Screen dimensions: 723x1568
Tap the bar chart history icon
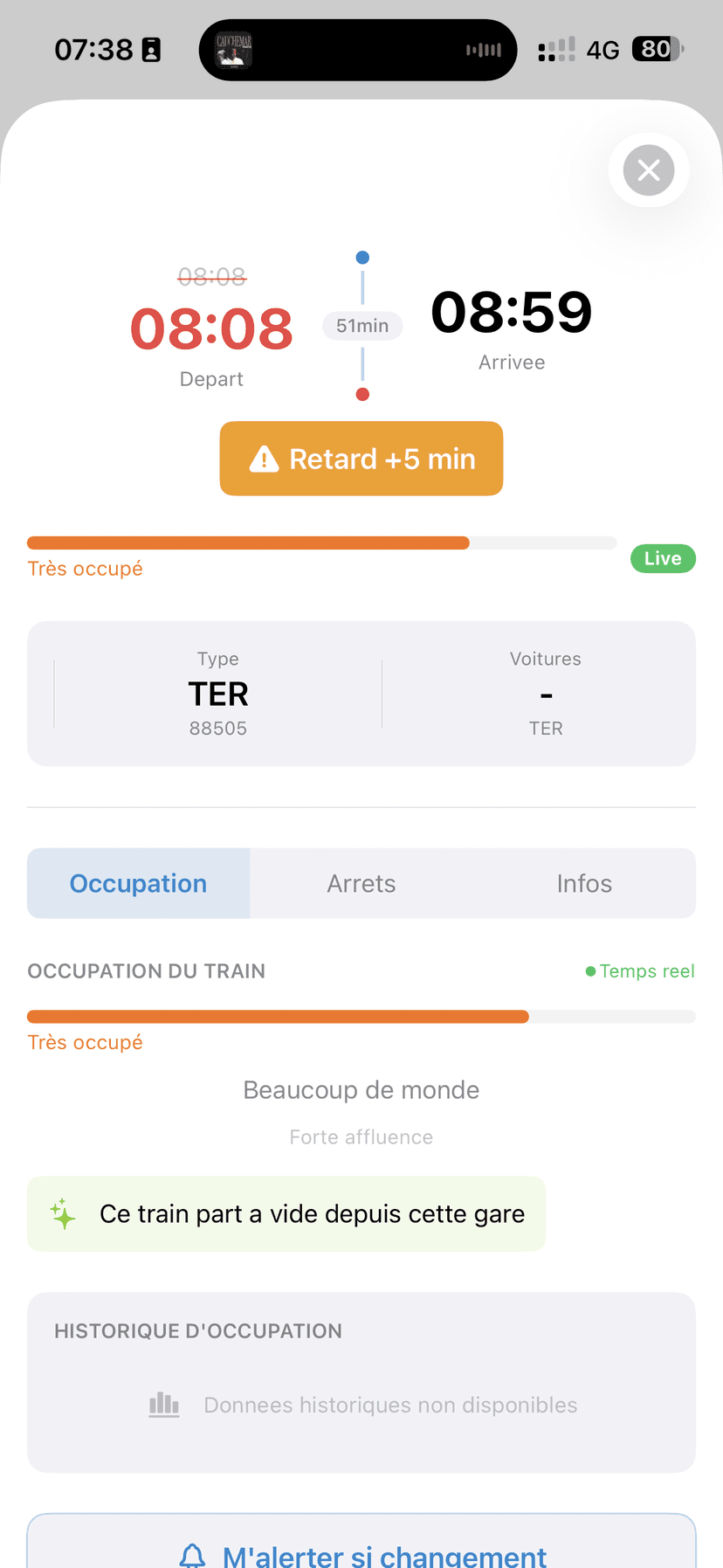(x=164, y=1405)
